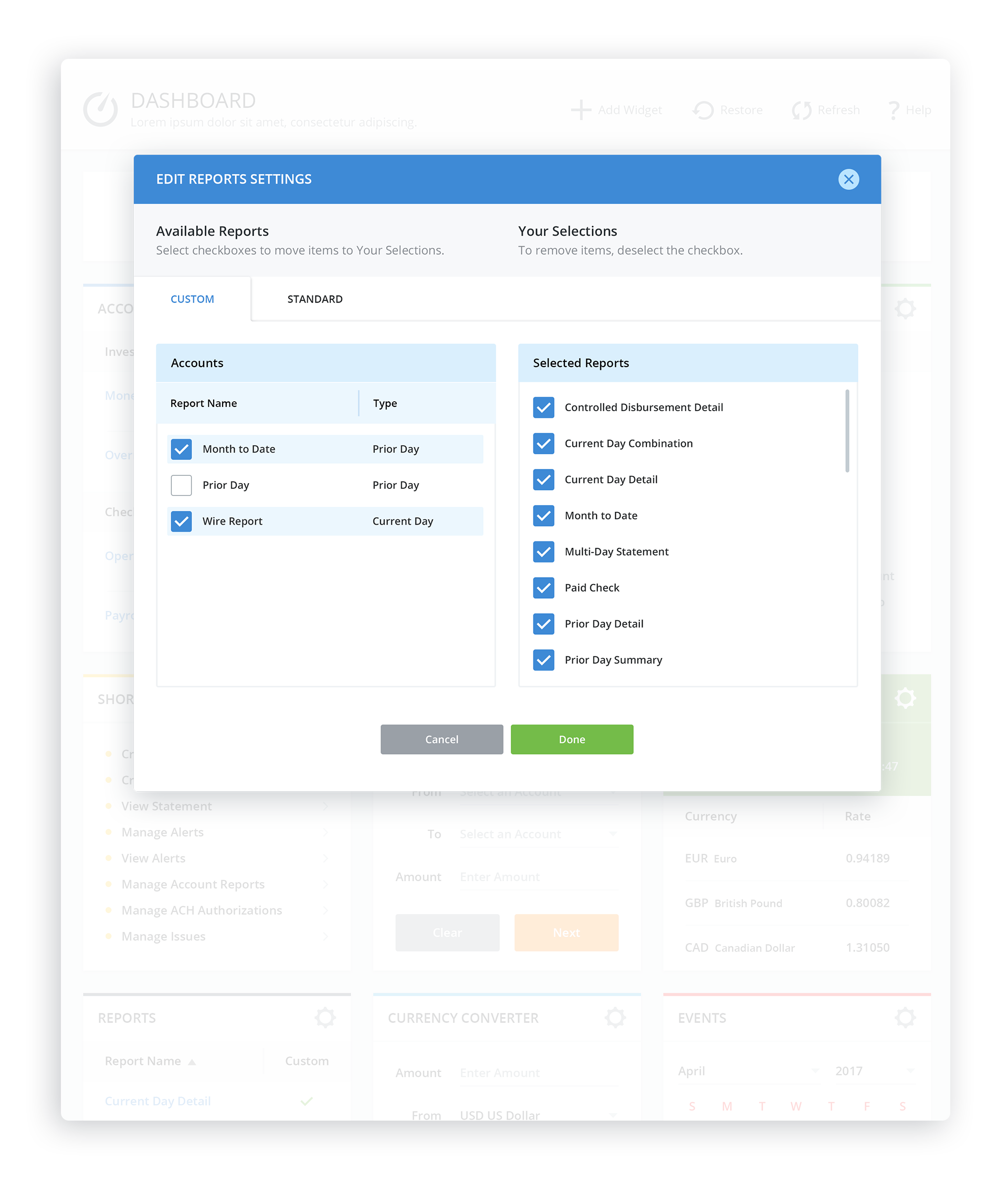
Task: Expand Manage Issues chevron arrow
Action: tap(325, 935)
